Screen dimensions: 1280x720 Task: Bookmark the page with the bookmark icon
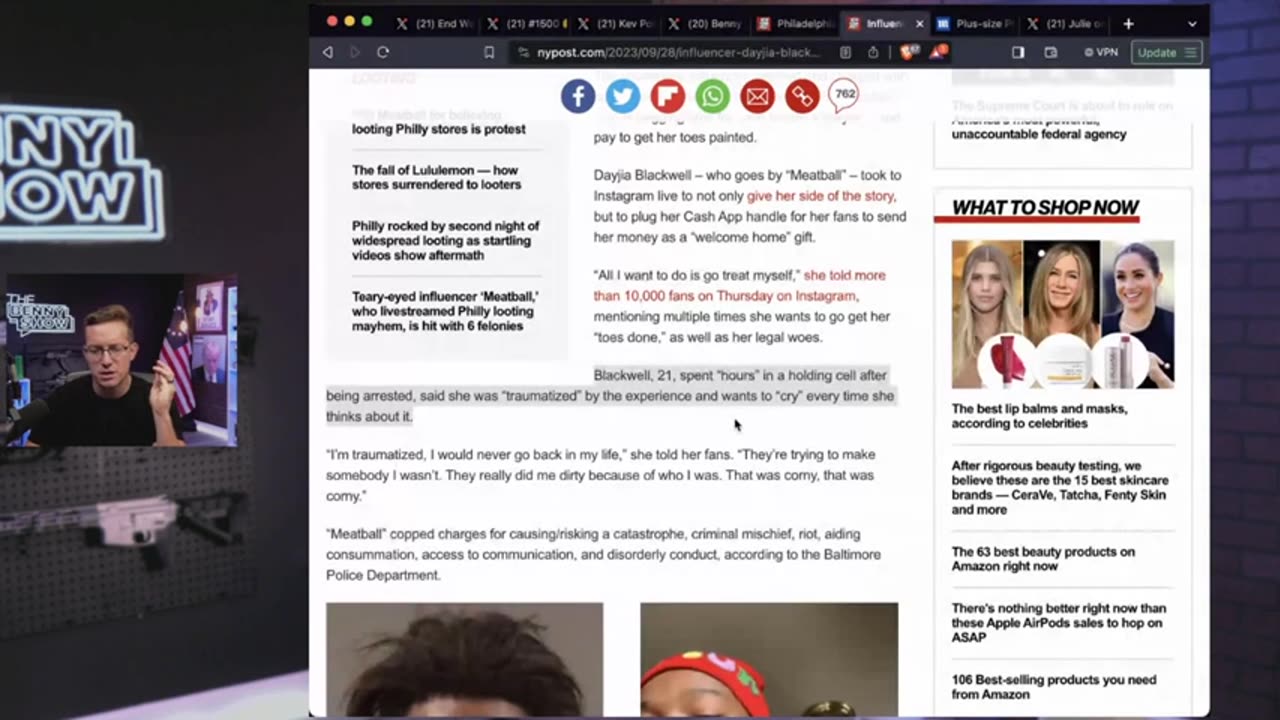[489, 52]
